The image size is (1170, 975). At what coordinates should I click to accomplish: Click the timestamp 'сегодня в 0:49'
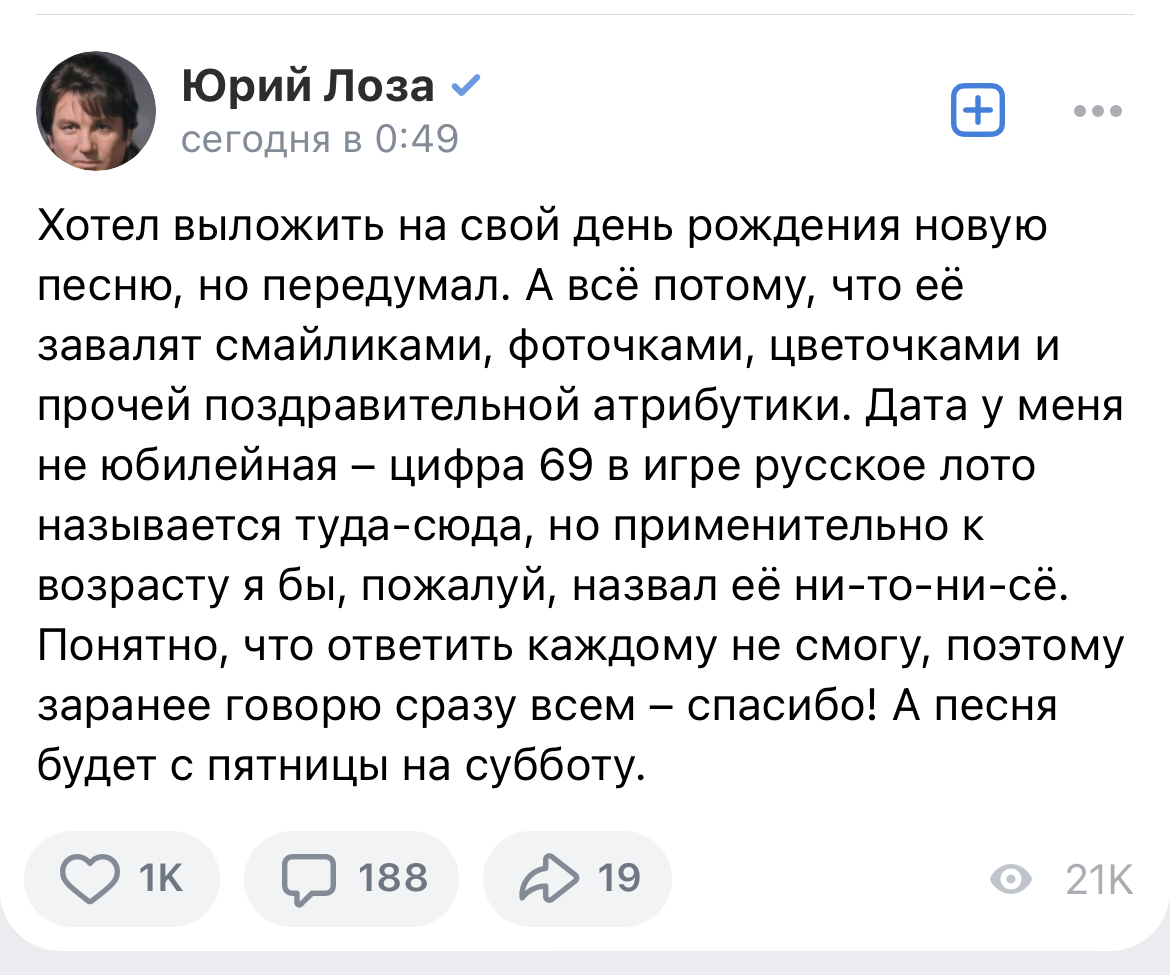click(x=319, y=139)
